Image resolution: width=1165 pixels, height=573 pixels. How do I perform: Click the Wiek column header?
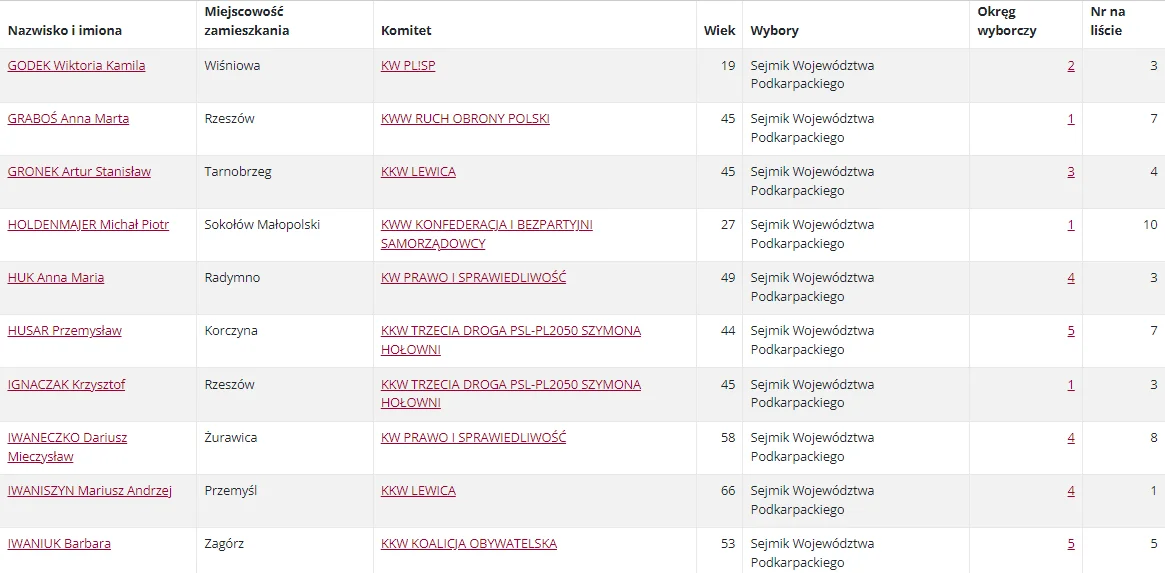719,30
